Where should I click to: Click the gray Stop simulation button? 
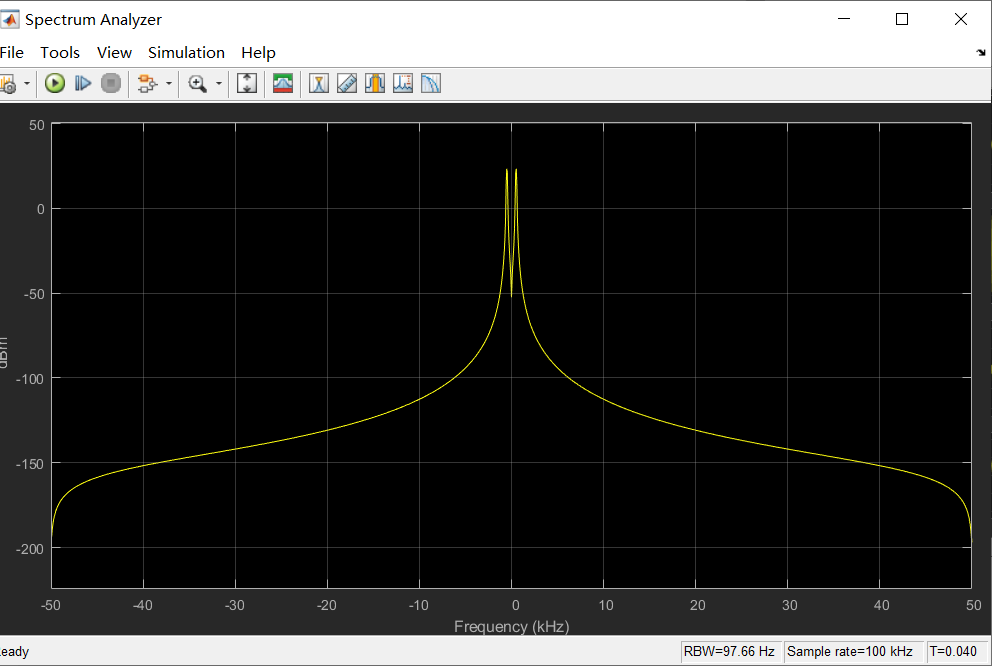(111, 83)
